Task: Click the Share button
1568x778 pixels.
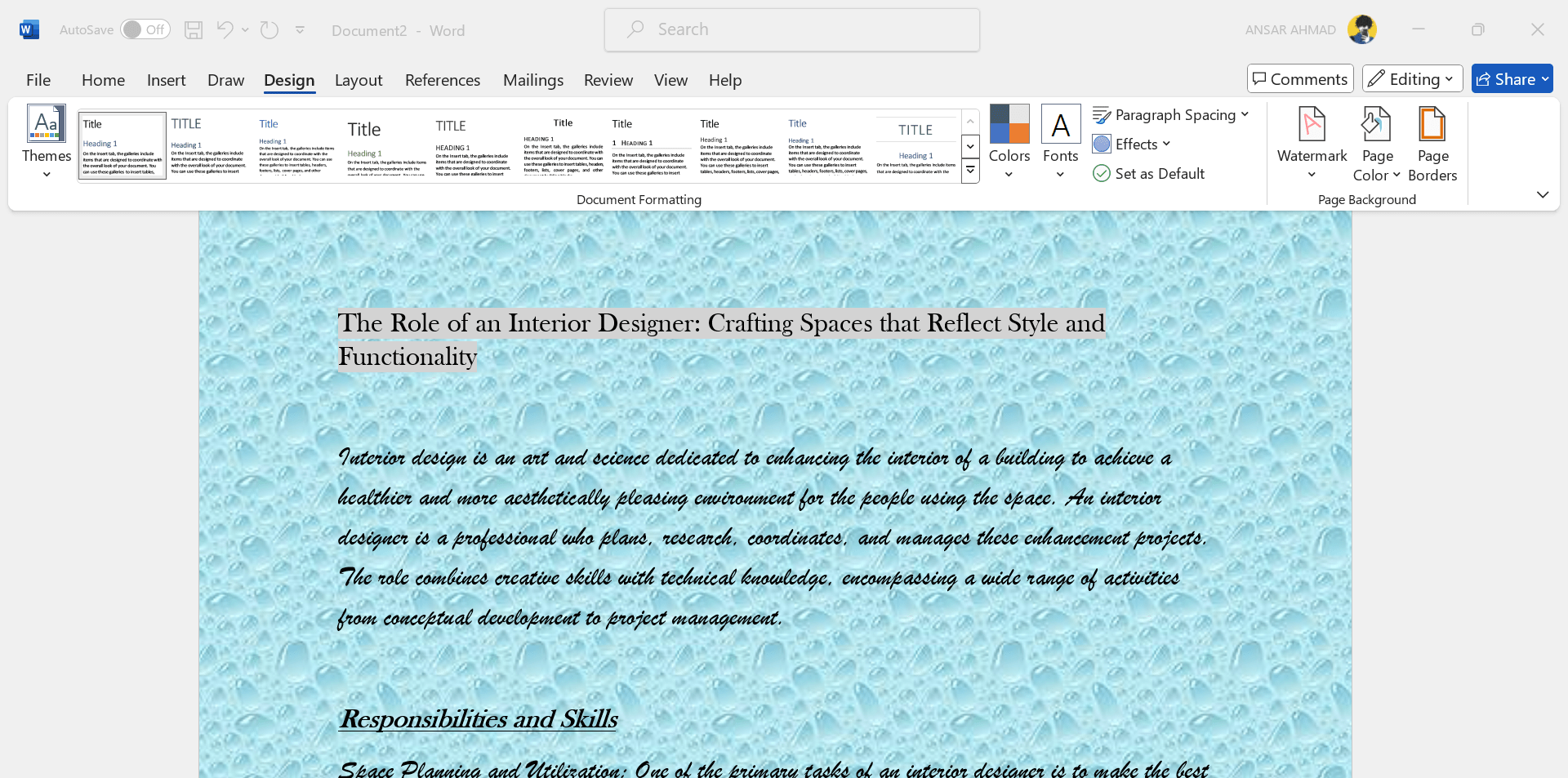Action: pos(1512,79)
